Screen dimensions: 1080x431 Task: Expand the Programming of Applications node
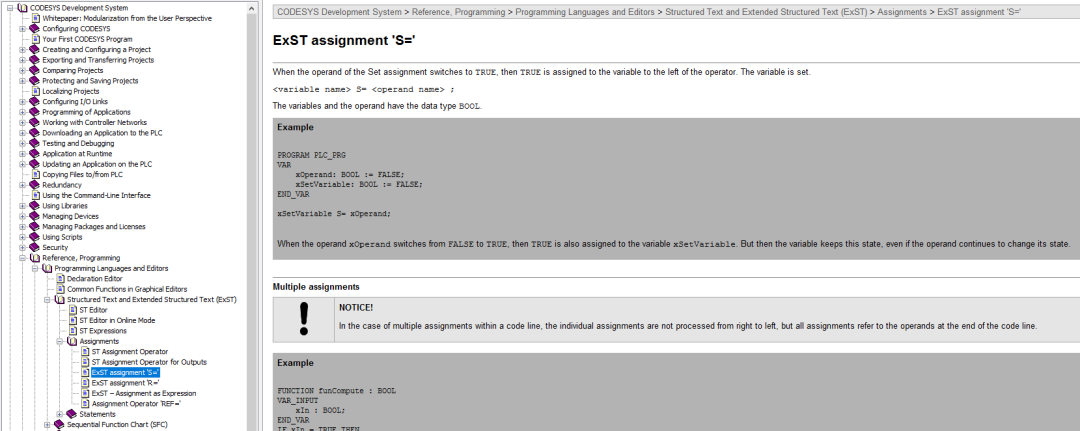click(x=23, y=112)
